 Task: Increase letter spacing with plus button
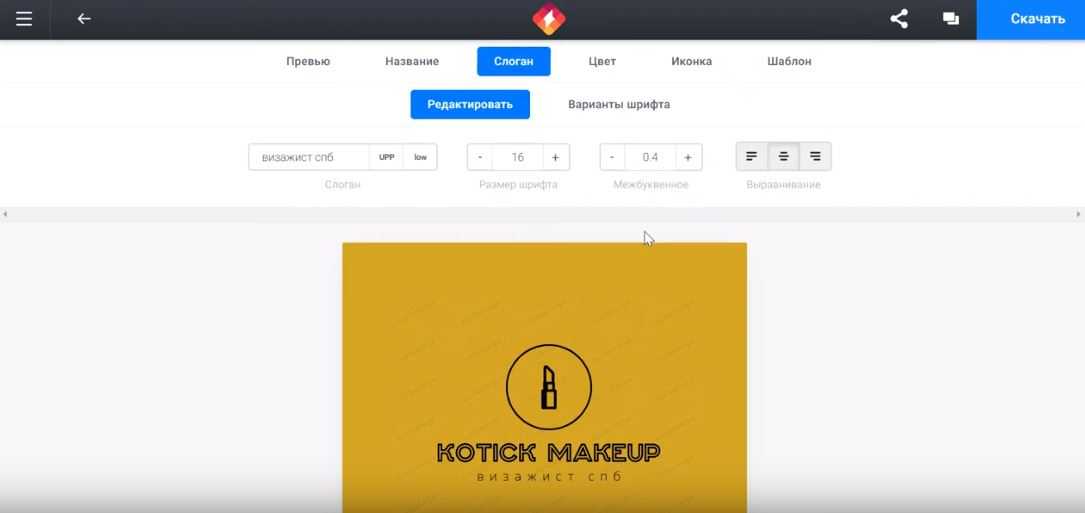pos(688,157)
